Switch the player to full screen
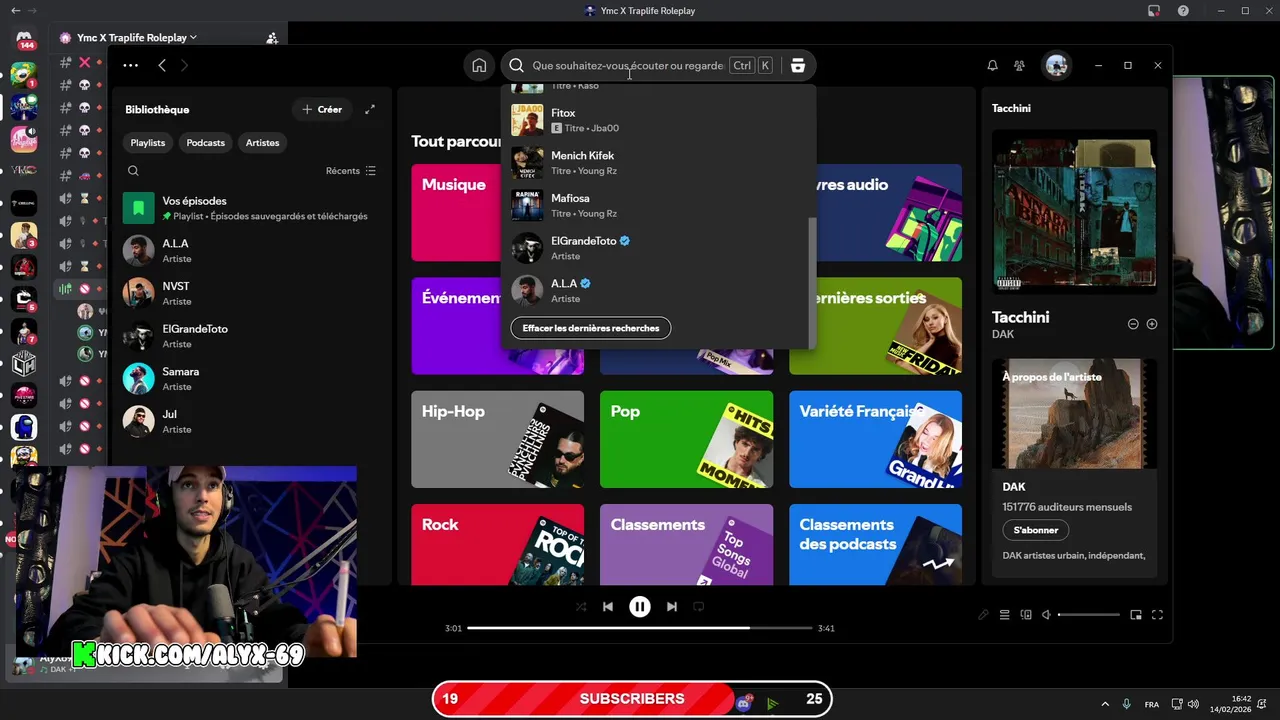This screenshot has width=1280, height=720. tap(1157, 615)
